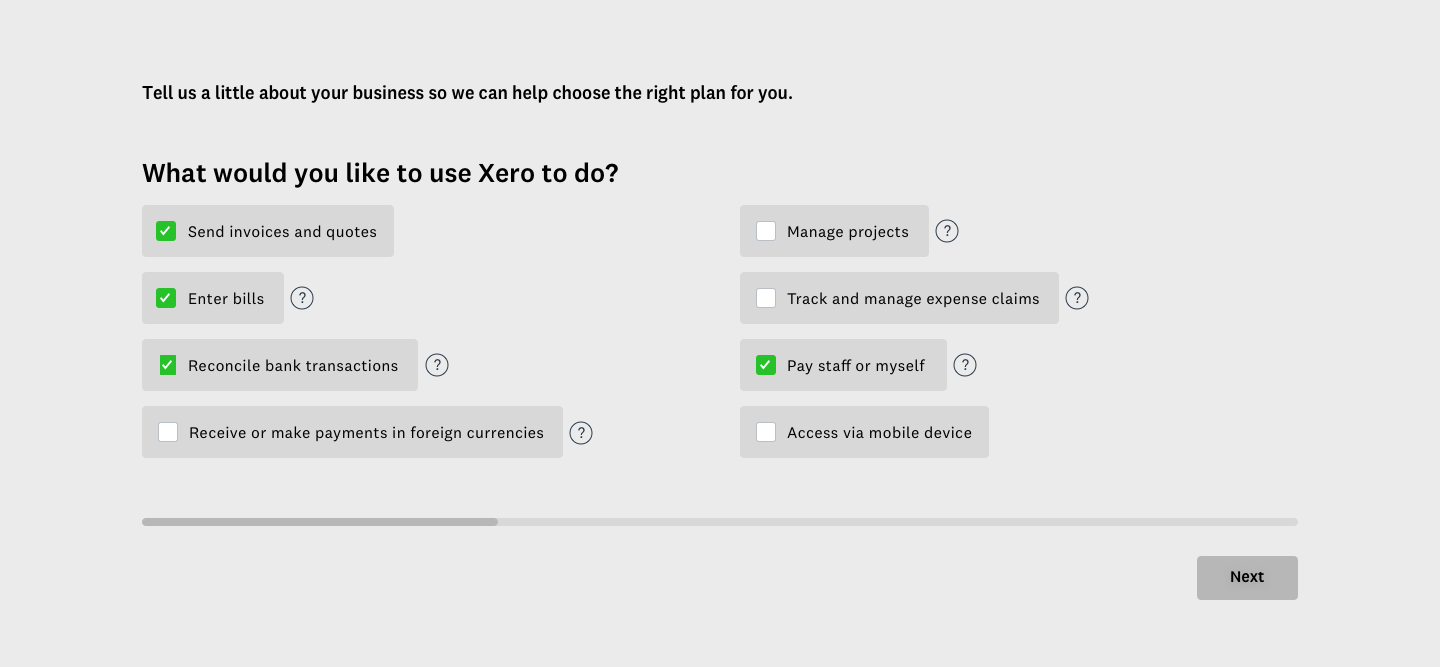Uncheck Send invoices and quotes
This screenshot has height=667, width=1440.
[x=166, y=231]
